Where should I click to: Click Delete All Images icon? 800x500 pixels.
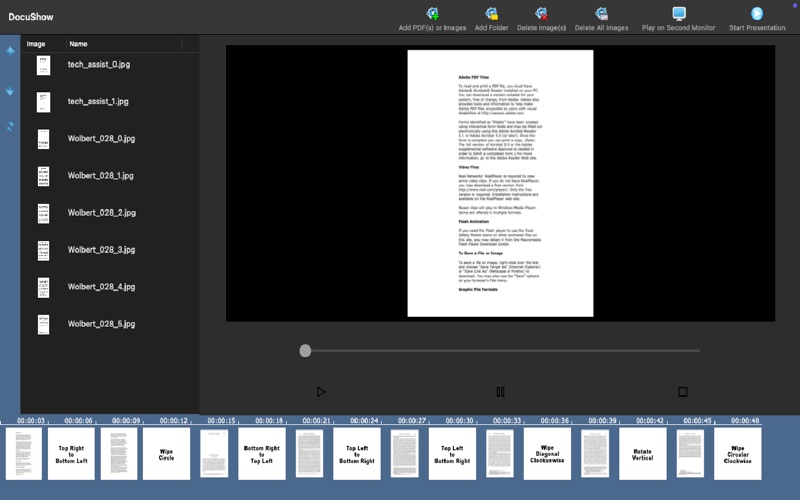click(602, 14)
